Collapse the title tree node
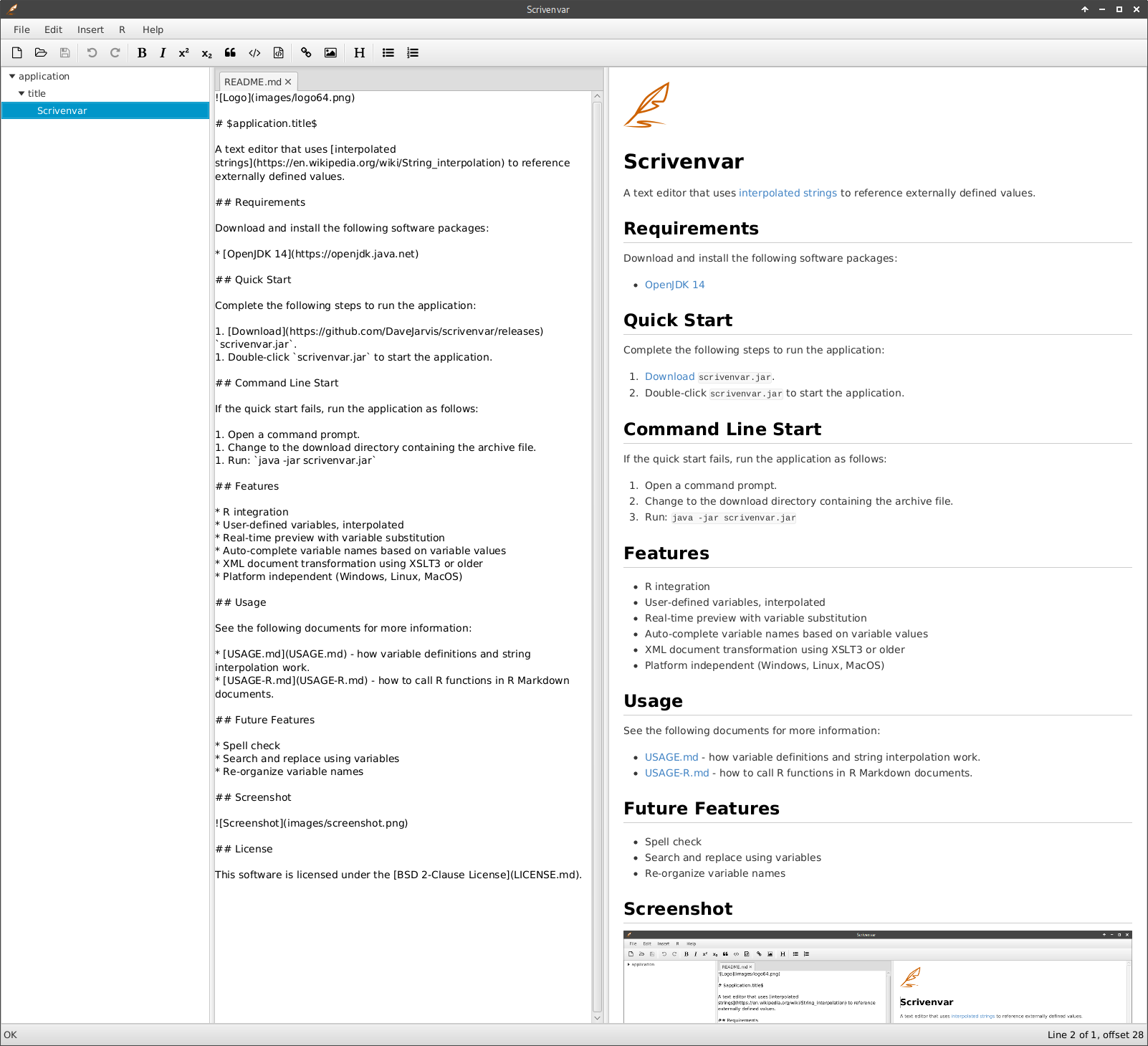The image size is (1148, 1046). pos(21,93)
